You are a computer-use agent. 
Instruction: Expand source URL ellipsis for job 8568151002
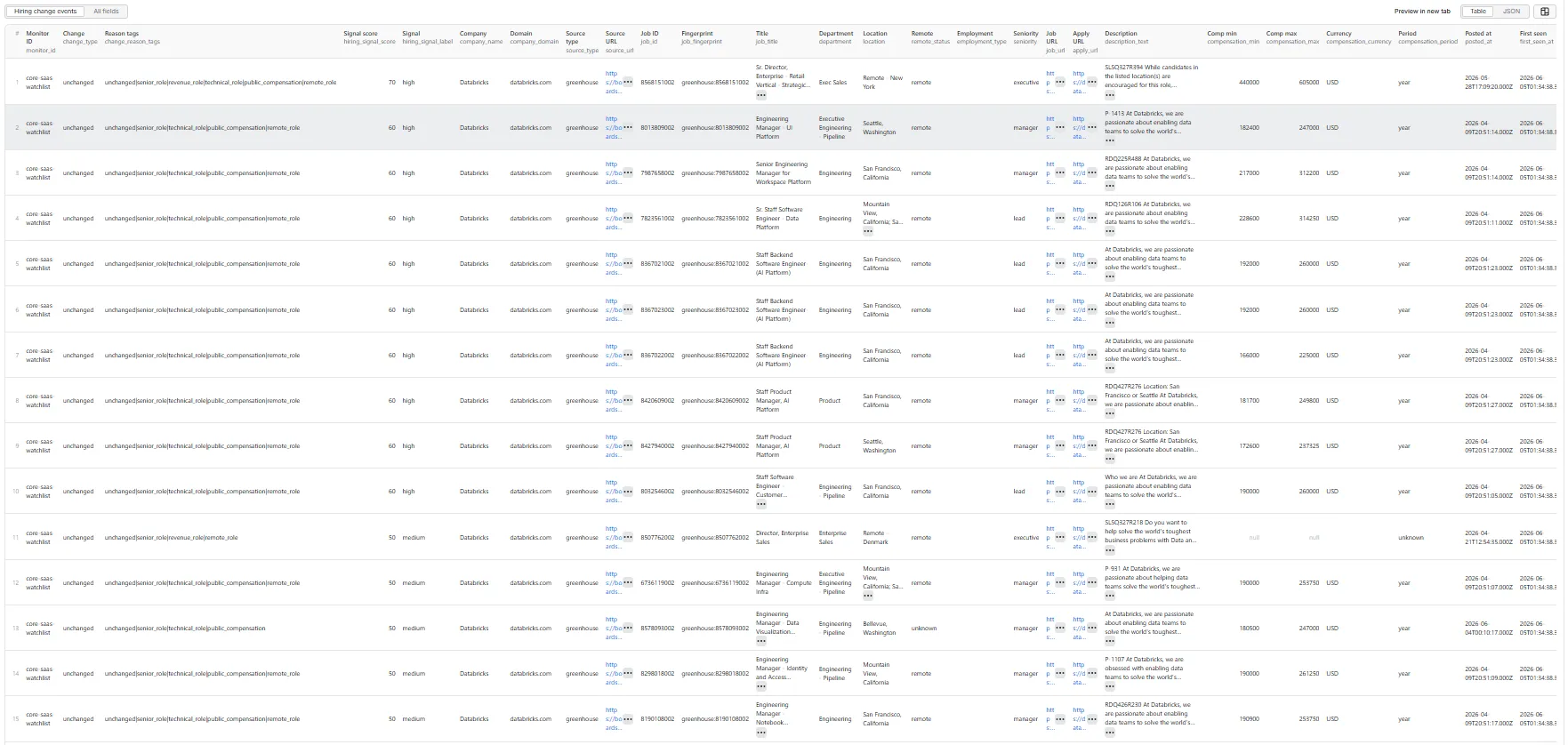628,82
